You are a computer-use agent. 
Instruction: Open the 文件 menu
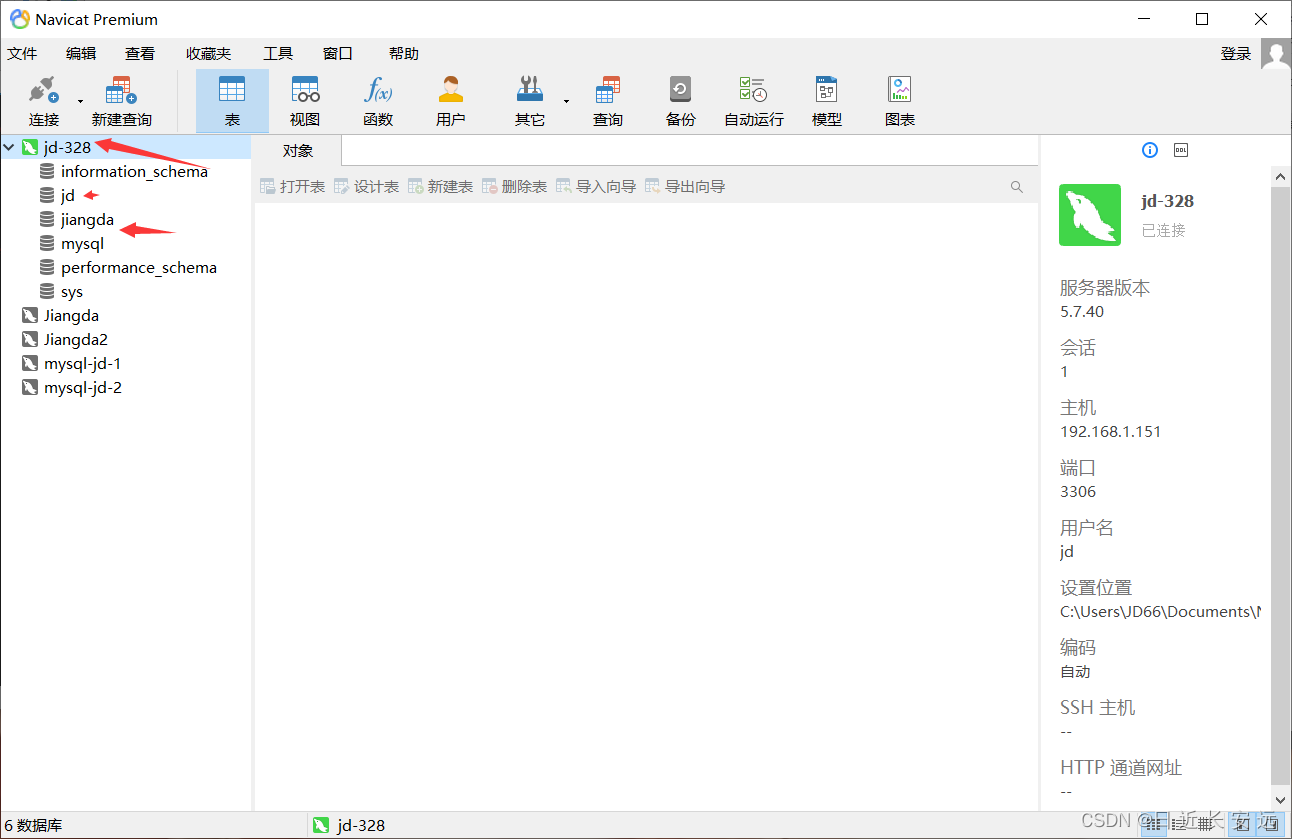pos(22,54)
